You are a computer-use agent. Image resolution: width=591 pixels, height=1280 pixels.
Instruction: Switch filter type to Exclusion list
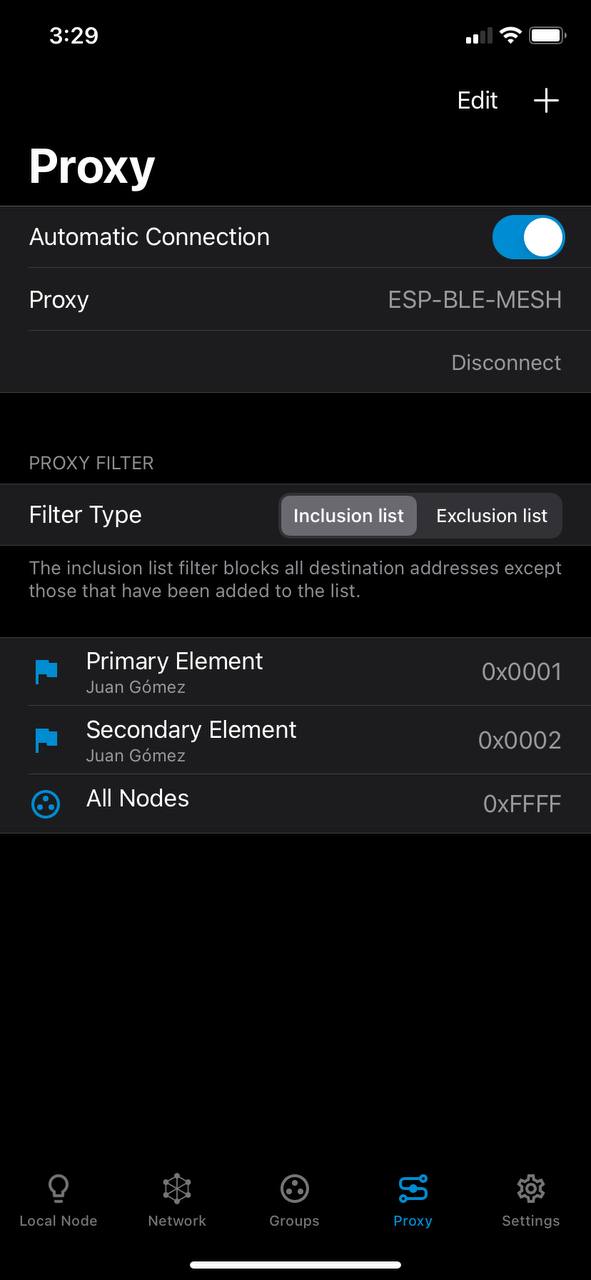[491, 515]
